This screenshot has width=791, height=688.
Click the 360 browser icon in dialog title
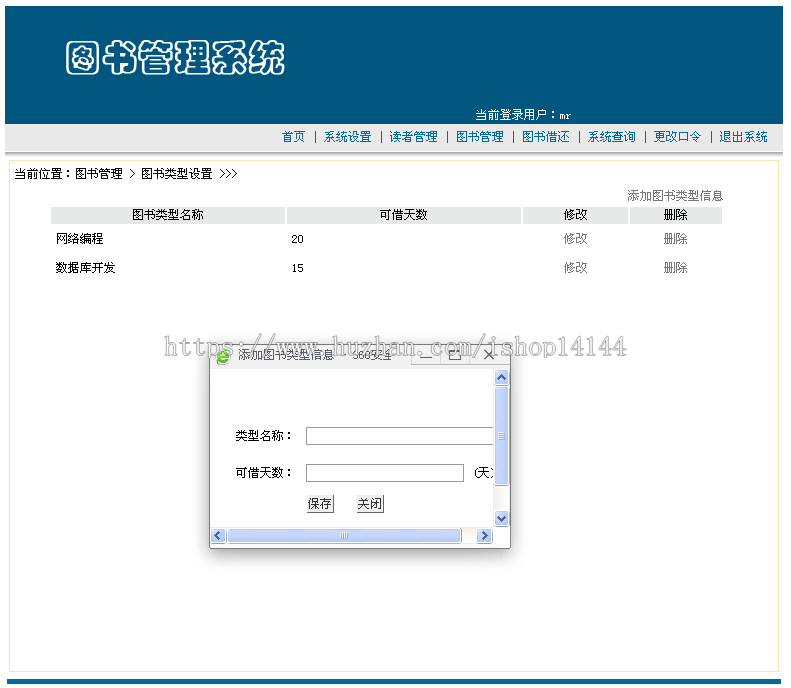coord(222,357)
